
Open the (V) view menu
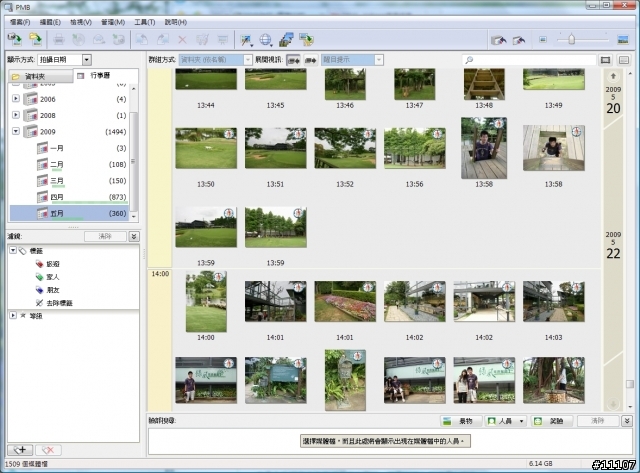tap(81, 22)
